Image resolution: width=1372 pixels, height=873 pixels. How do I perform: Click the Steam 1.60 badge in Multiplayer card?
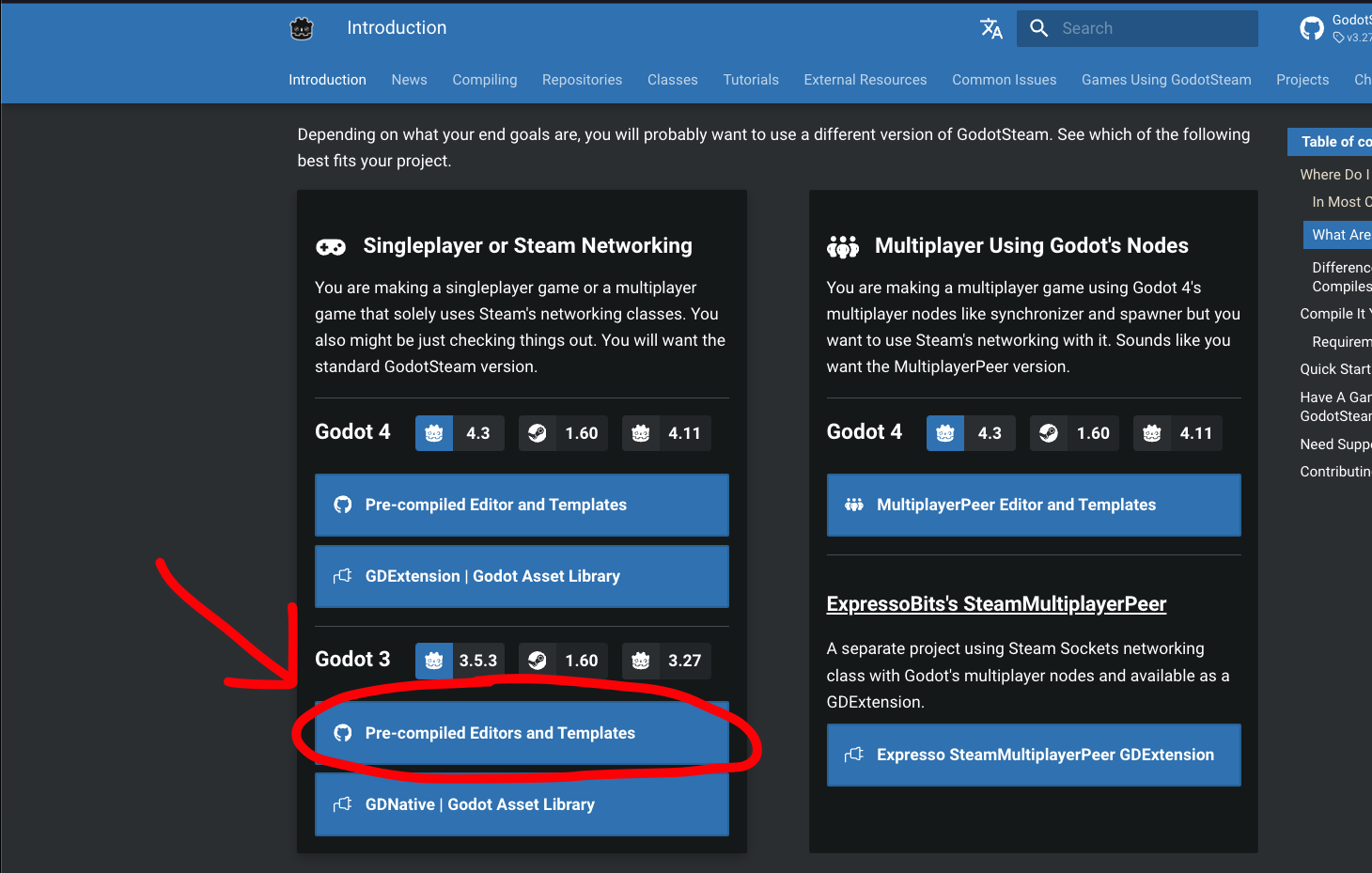tap(1074, 433)
